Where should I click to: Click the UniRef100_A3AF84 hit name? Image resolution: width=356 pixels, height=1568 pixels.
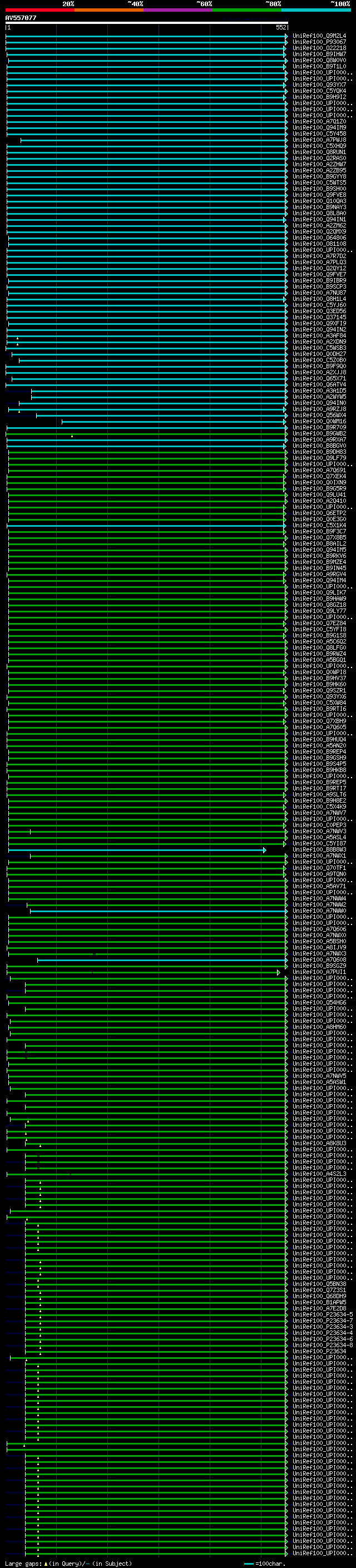pyautogui.click(x=319, y=336)
